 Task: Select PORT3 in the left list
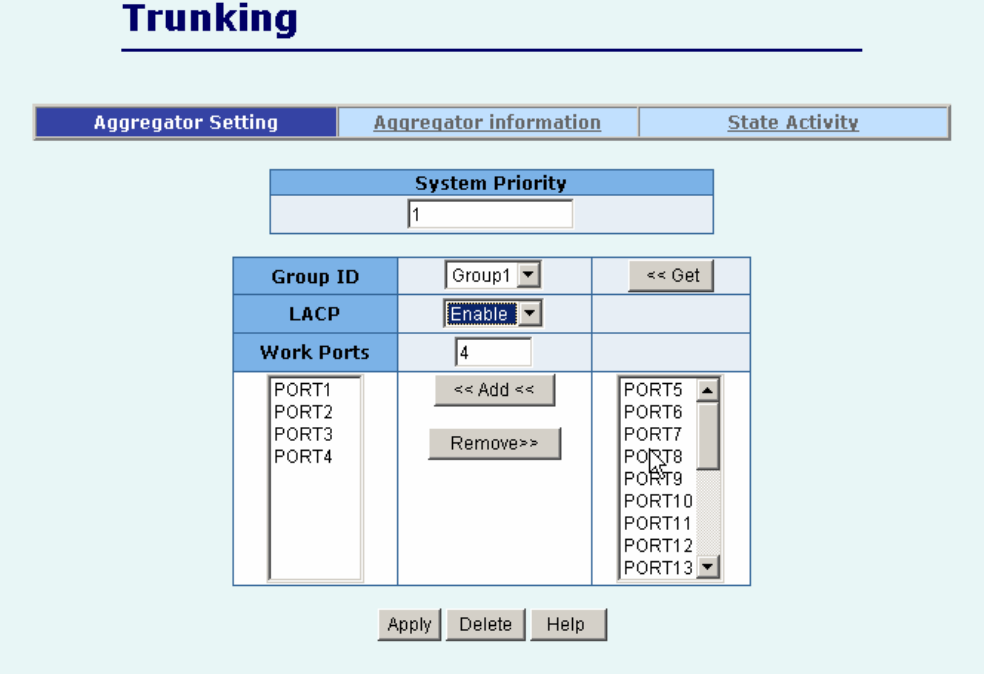pyautogui.click(x=302, y=434)
